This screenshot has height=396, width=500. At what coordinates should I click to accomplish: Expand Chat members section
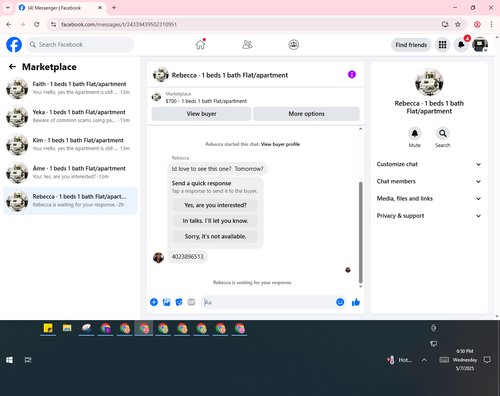click(429, 181)
